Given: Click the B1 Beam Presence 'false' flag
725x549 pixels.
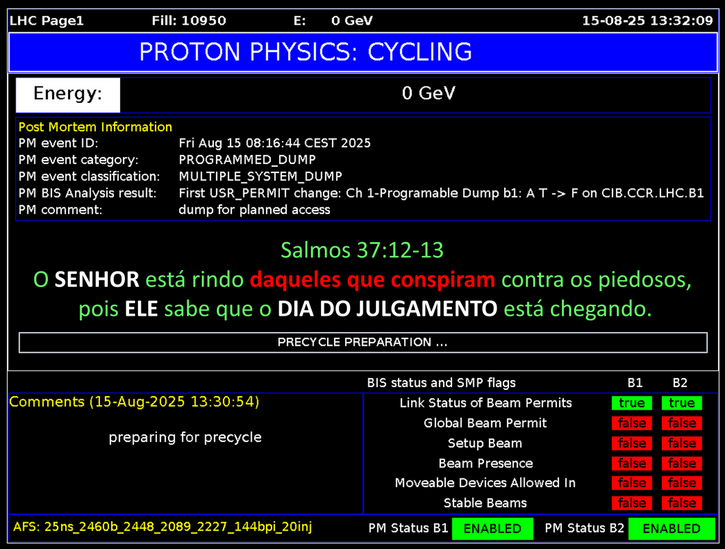Looking at the screenshot, I should [x=631, y=463].
